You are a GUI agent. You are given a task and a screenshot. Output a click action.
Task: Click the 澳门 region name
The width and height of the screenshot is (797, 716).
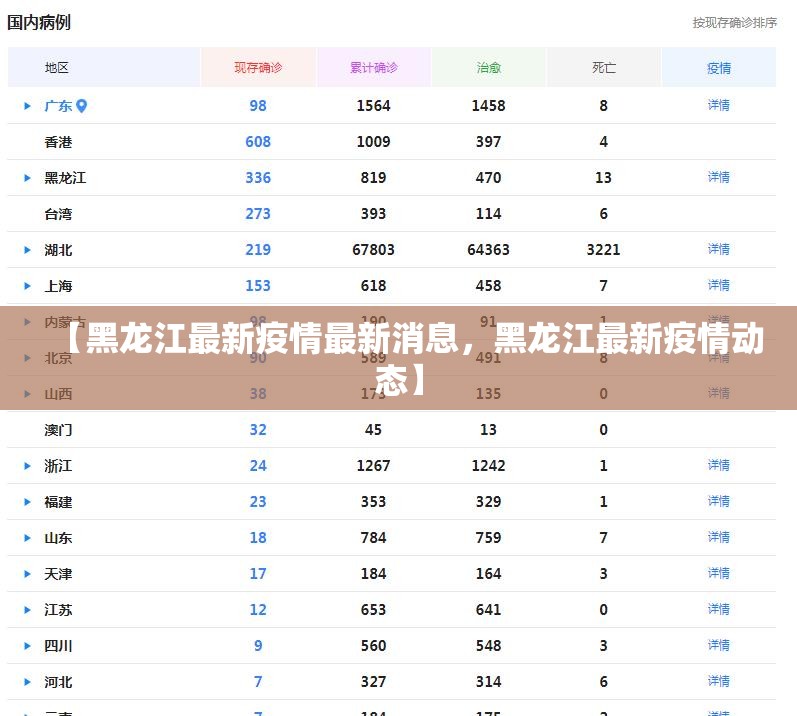click(58, 430)
